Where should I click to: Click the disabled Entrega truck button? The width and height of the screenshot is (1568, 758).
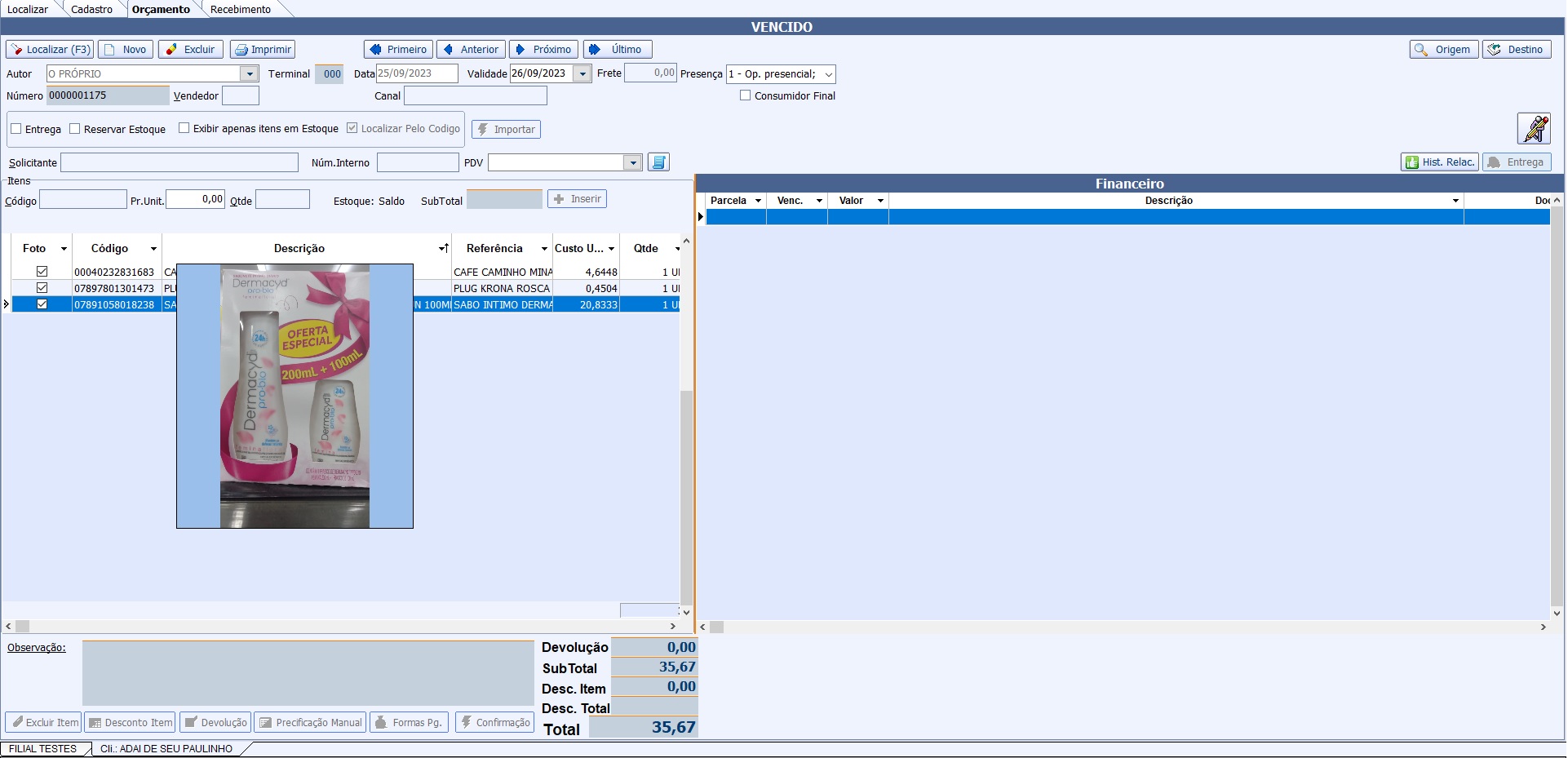click(1517, 162)
